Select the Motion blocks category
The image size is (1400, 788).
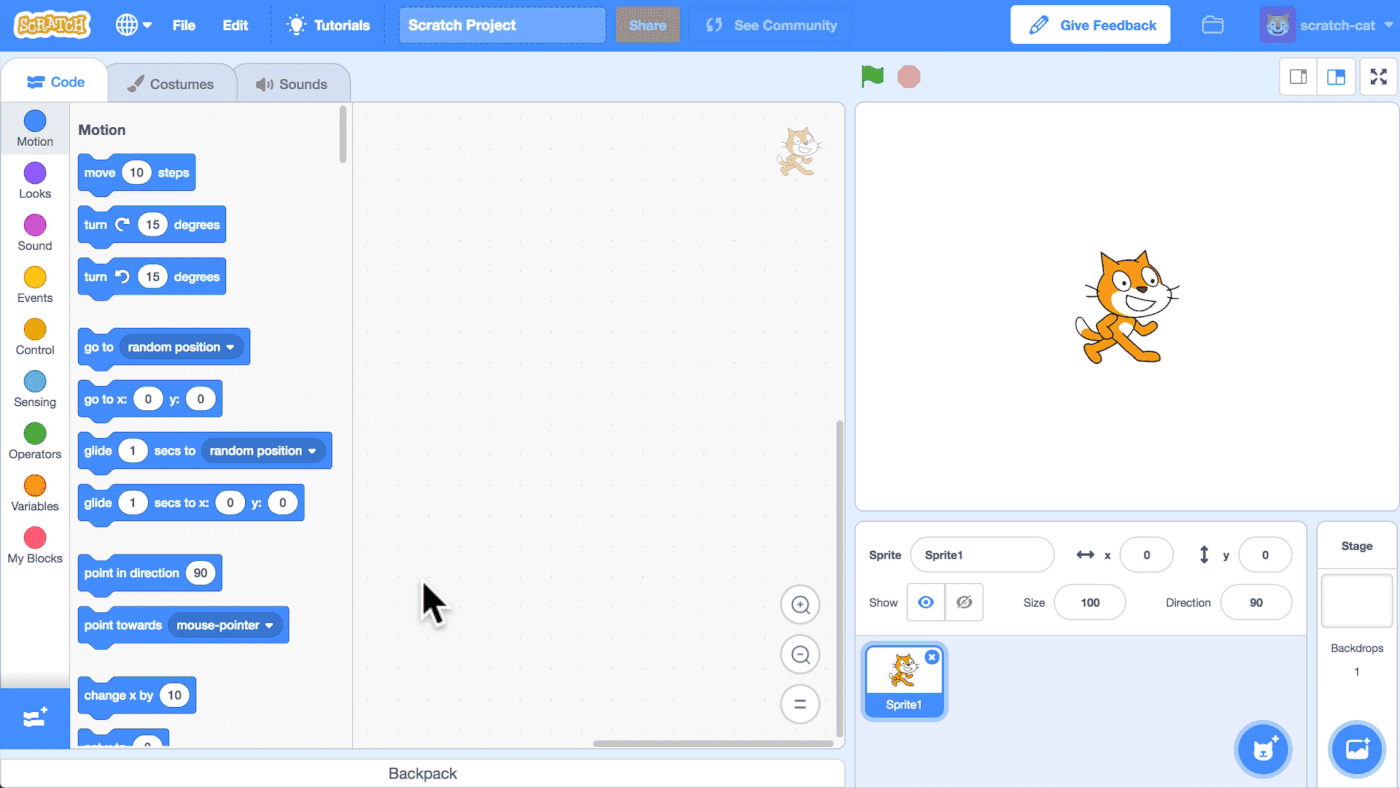coord(34,128)
